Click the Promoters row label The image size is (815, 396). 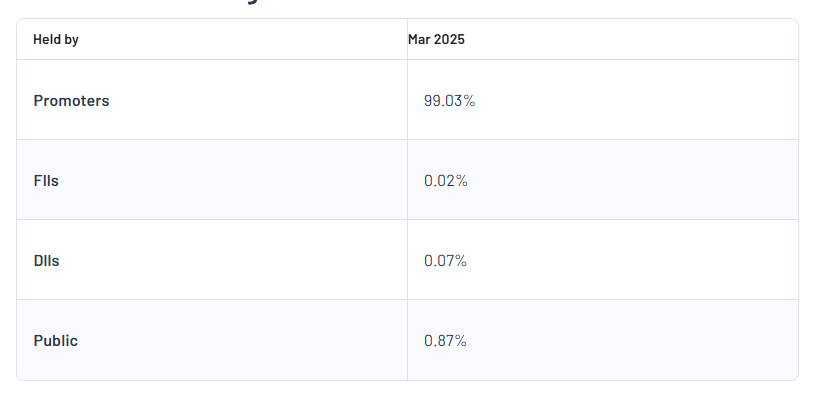tap(71, 100)
